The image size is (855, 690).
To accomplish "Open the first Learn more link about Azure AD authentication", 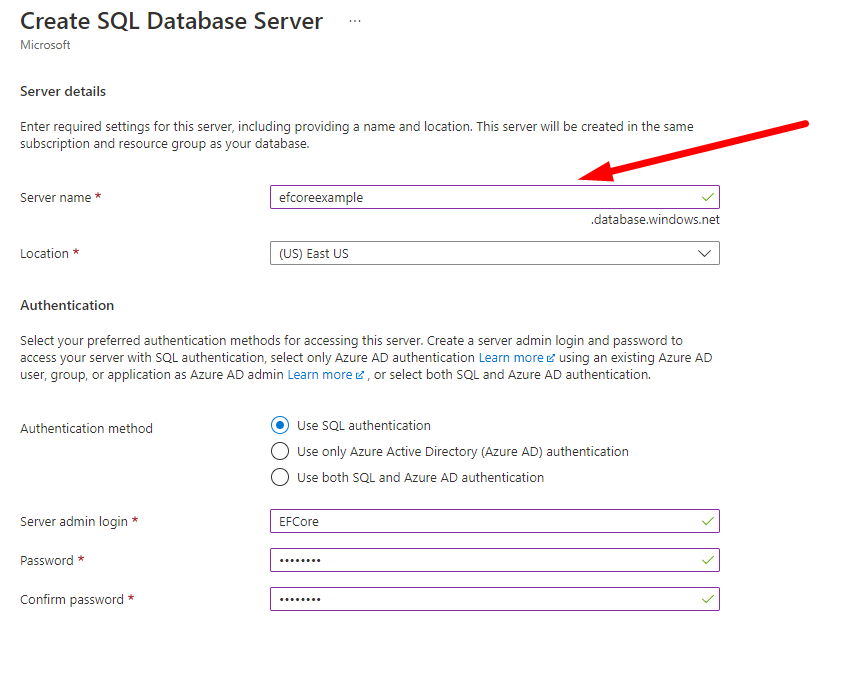I will coord(510,357).
